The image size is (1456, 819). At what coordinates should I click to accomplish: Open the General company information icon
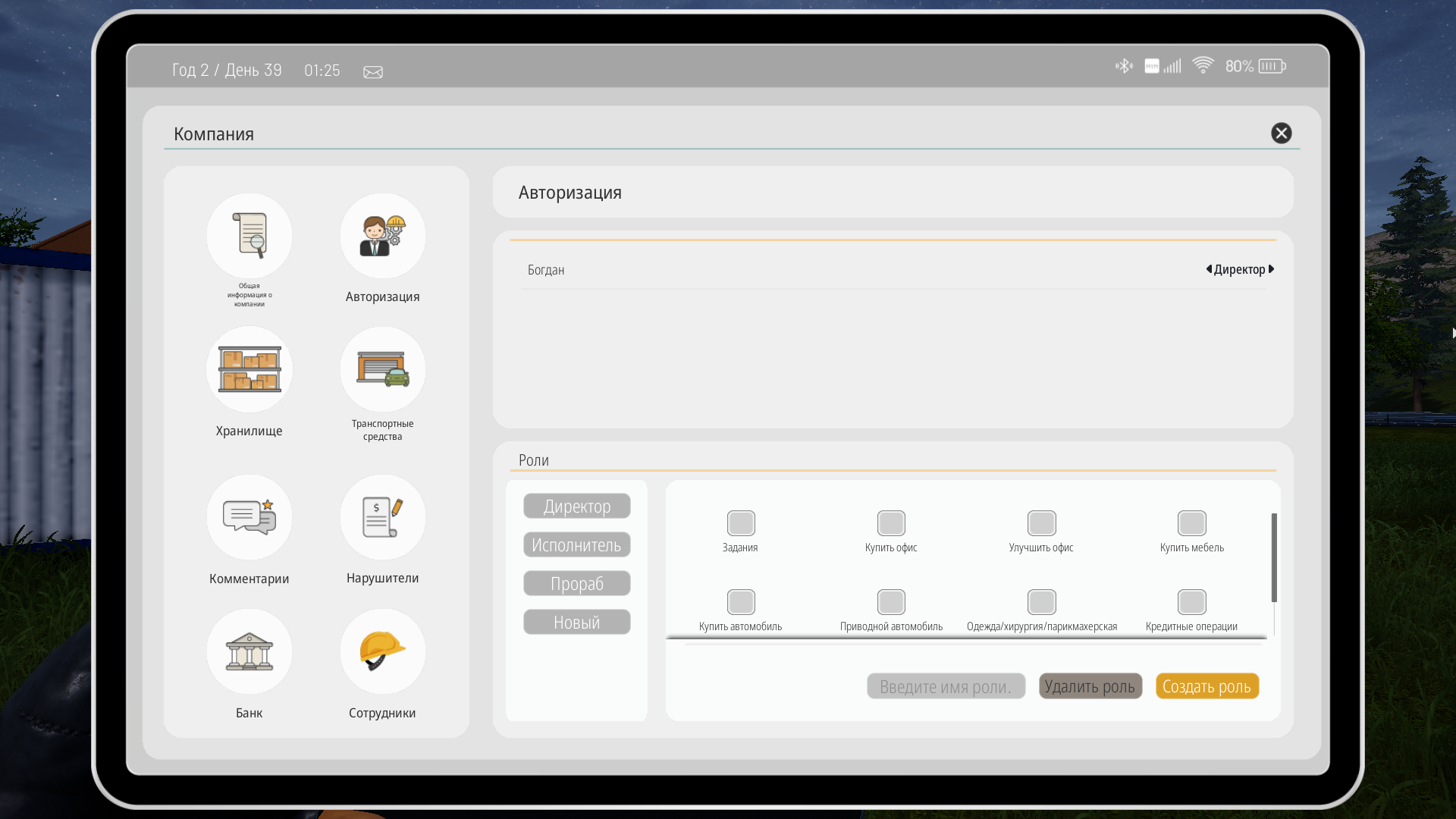point(249,236)
